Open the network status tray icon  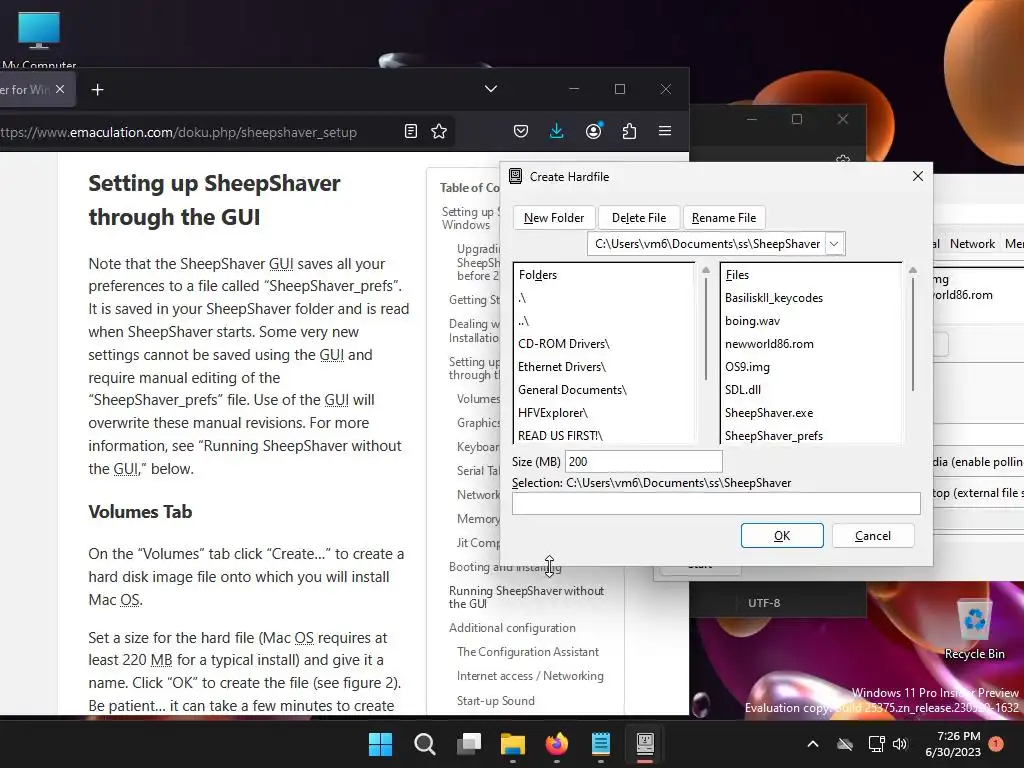[876, 744]
